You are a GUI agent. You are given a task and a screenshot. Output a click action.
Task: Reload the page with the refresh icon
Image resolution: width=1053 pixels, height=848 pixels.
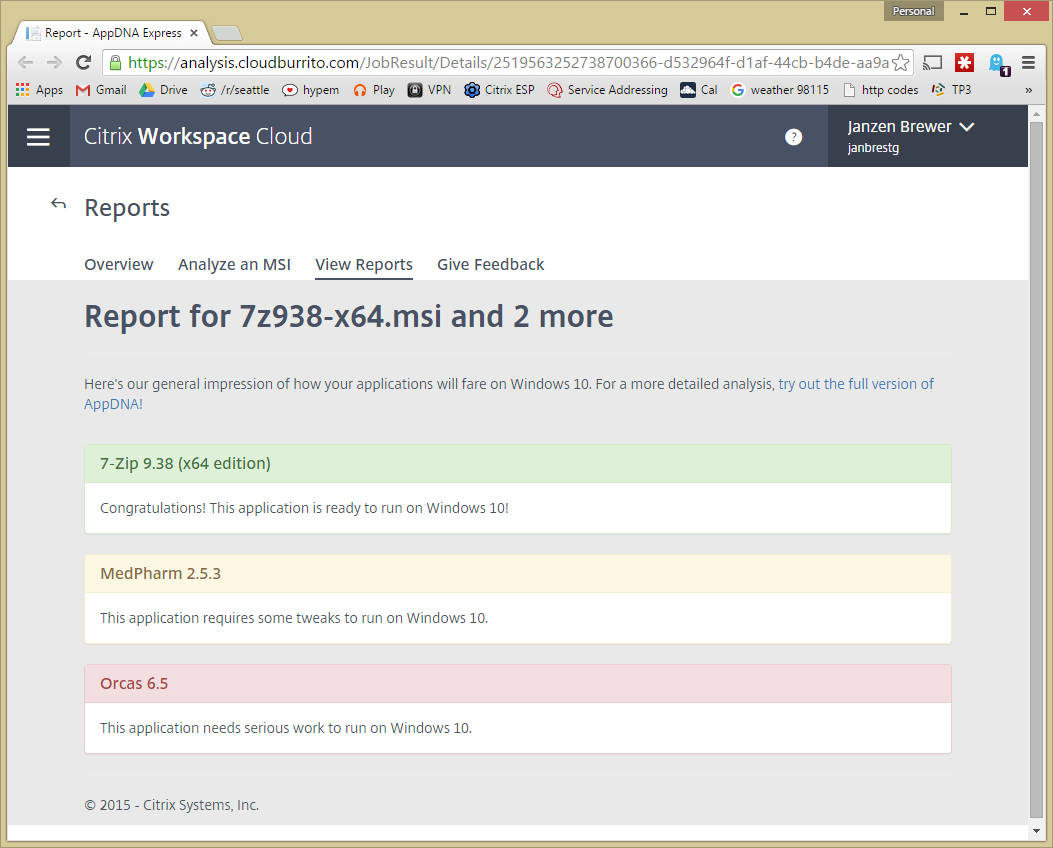83,63
